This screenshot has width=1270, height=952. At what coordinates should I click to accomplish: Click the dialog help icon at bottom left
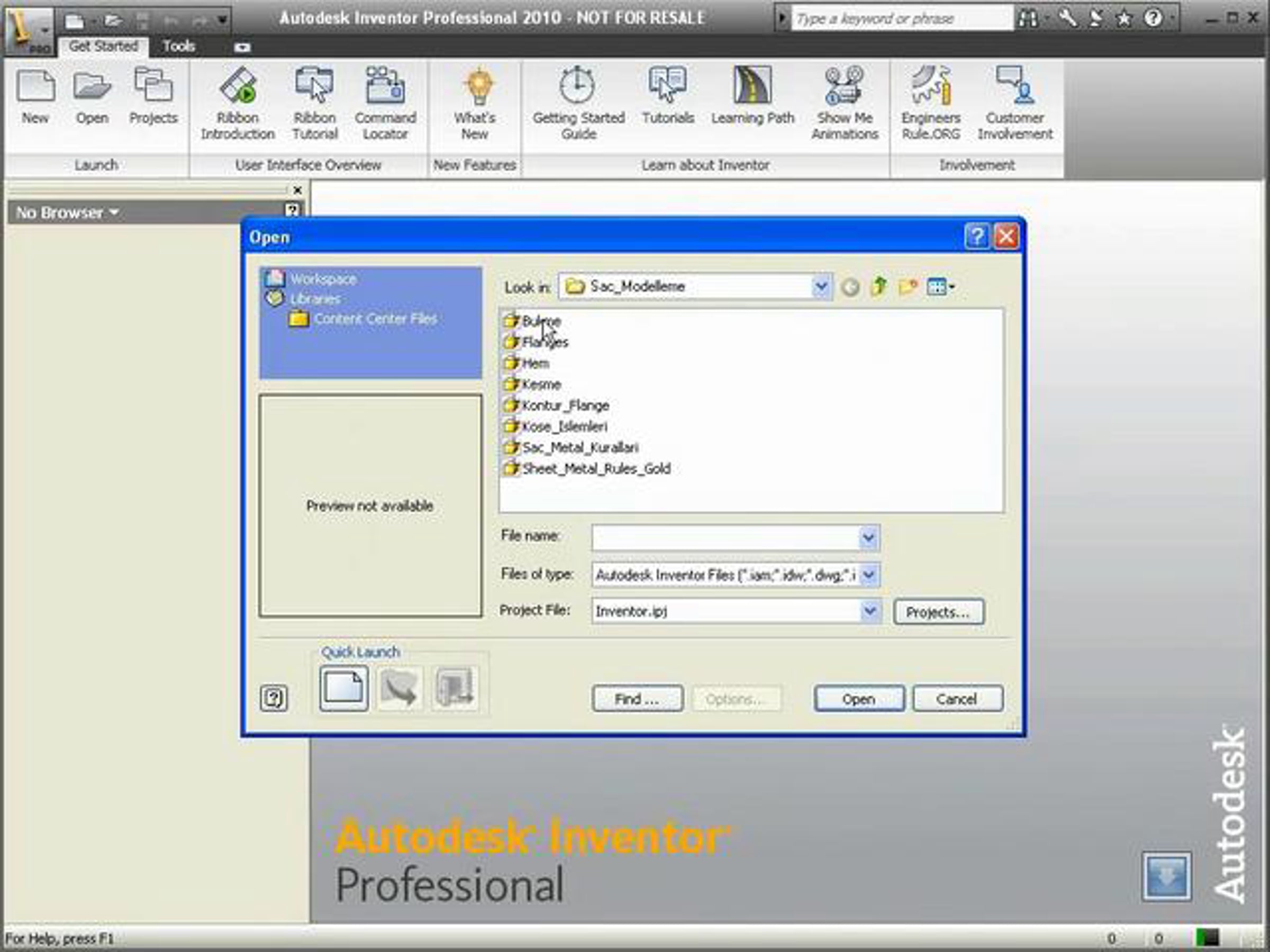coord(274,698)
